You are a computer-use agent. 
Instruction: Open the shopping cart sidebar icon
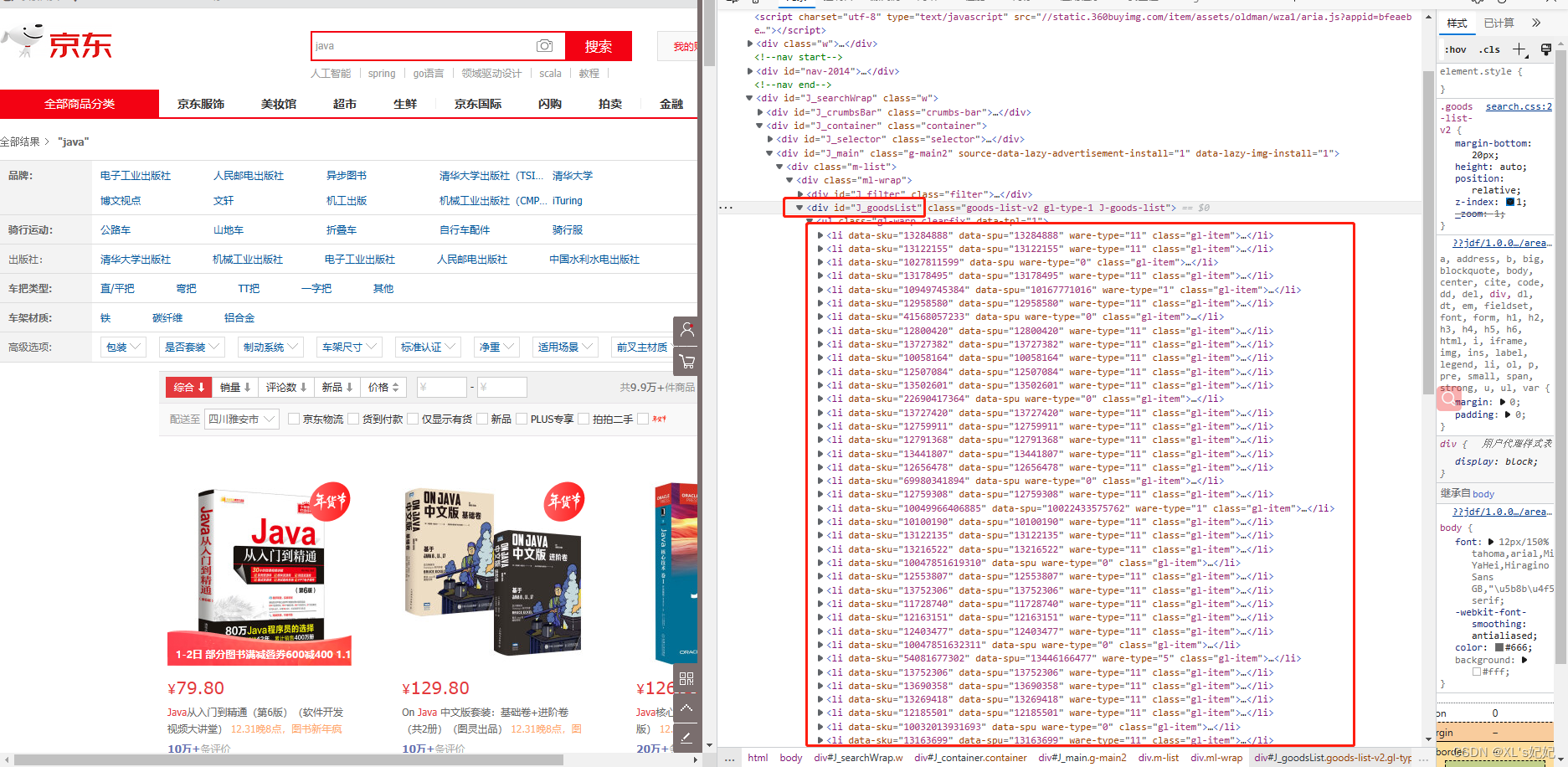687,362
